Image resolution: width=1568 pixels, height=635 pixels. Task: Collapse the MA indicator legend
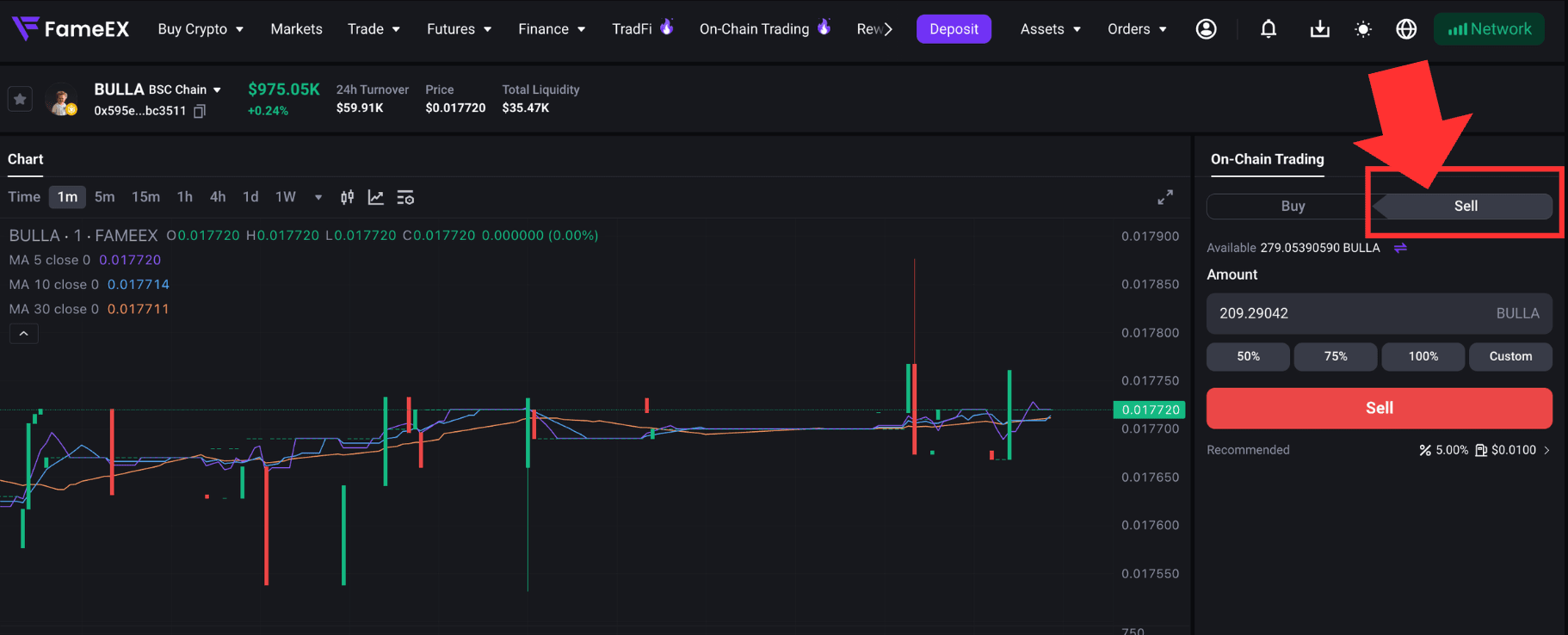(x=24, y=334)
